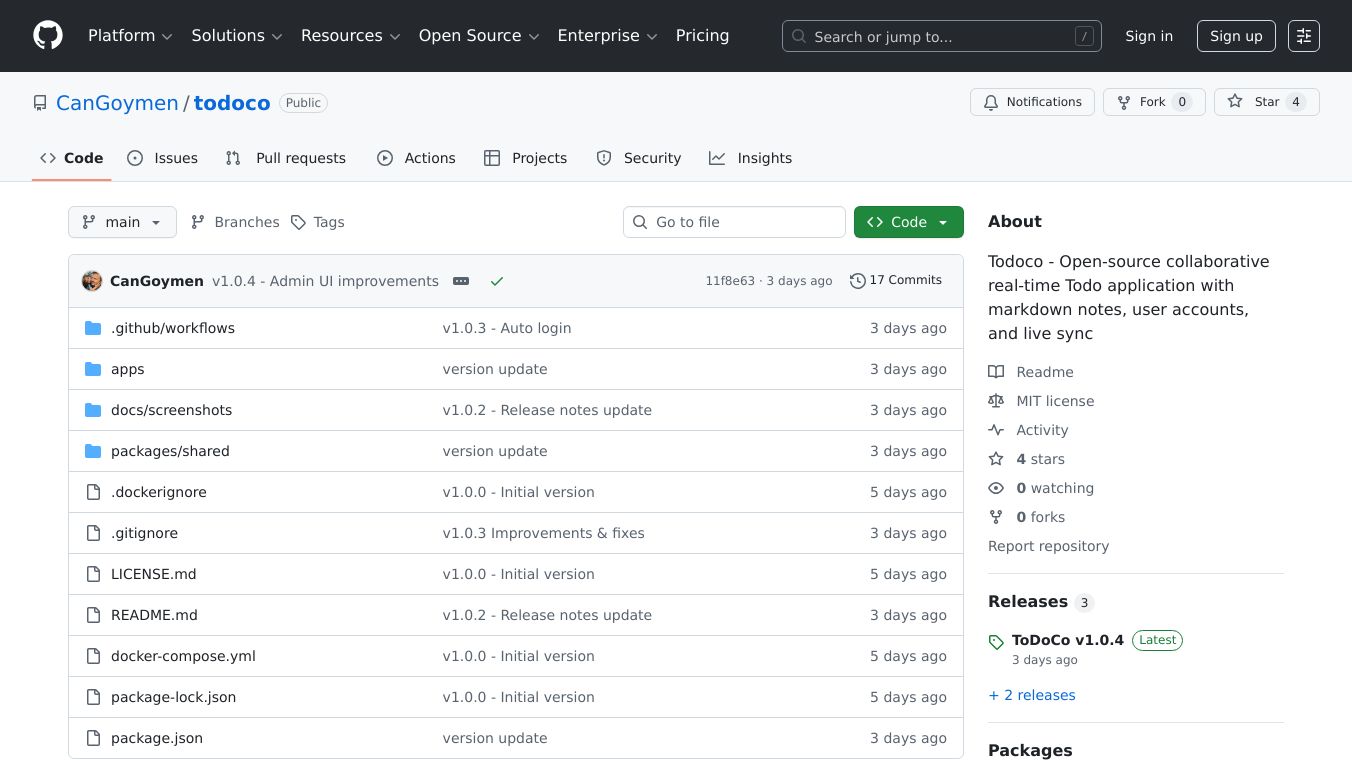Click the GitHub logo icon

coord(48,36)
